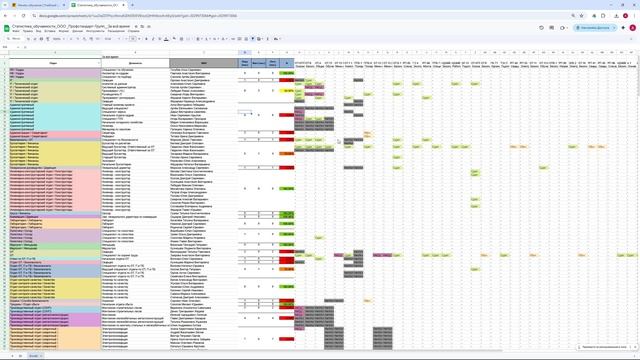Open the filter views dropdown
The height and width of the screenshot is (360, 640).
260,39
